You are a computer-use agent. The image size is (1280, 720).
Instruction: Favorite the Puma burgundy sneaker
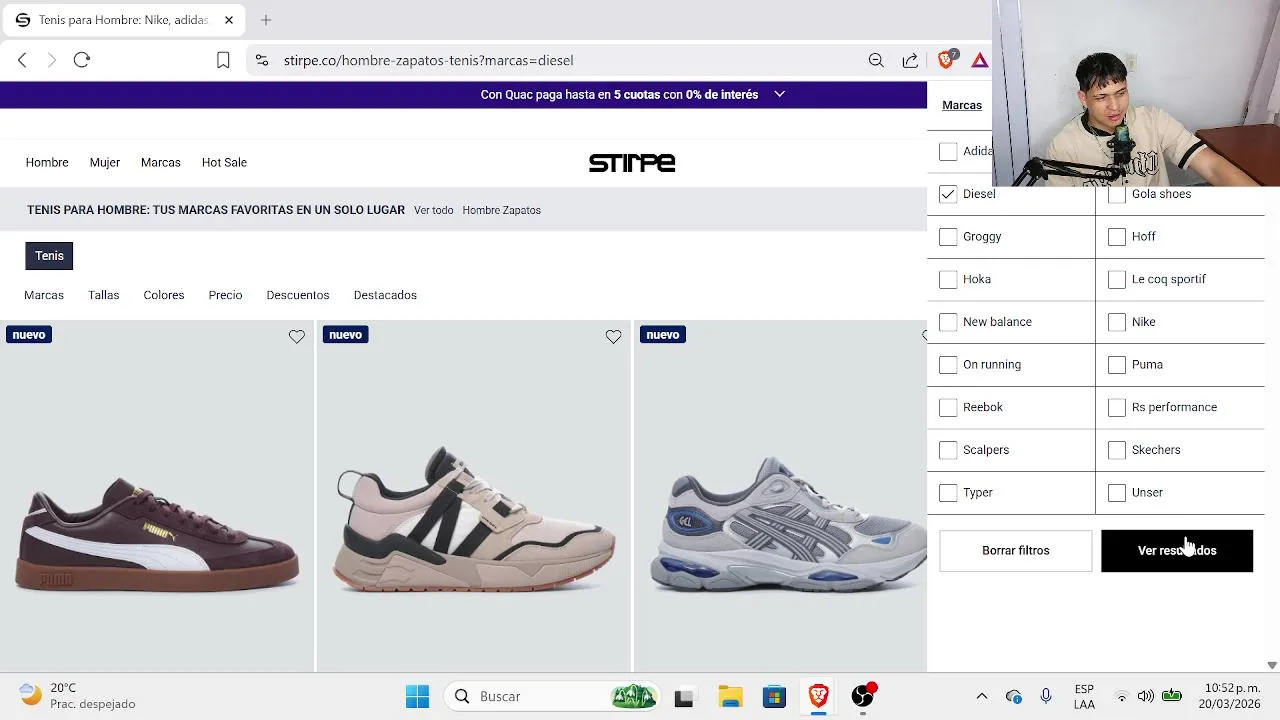pos(297,337)
